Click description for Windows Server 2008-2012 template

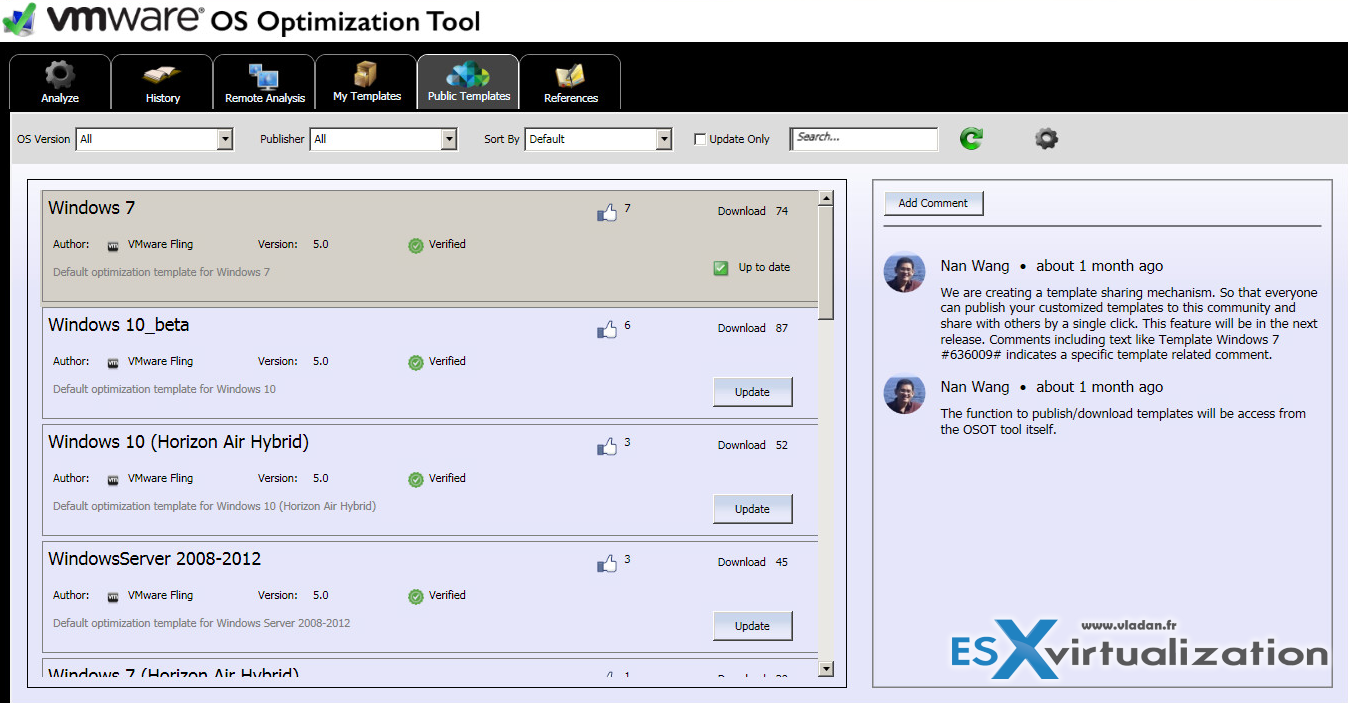point(202,623)
